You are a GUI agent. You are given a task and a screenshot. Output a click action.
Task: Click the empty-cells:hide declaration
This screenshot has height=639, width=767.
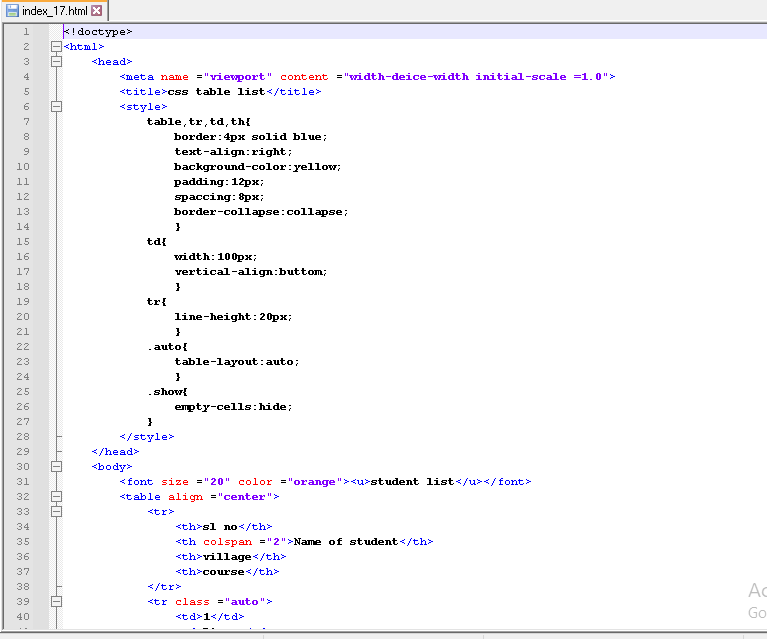coord(234,407)
